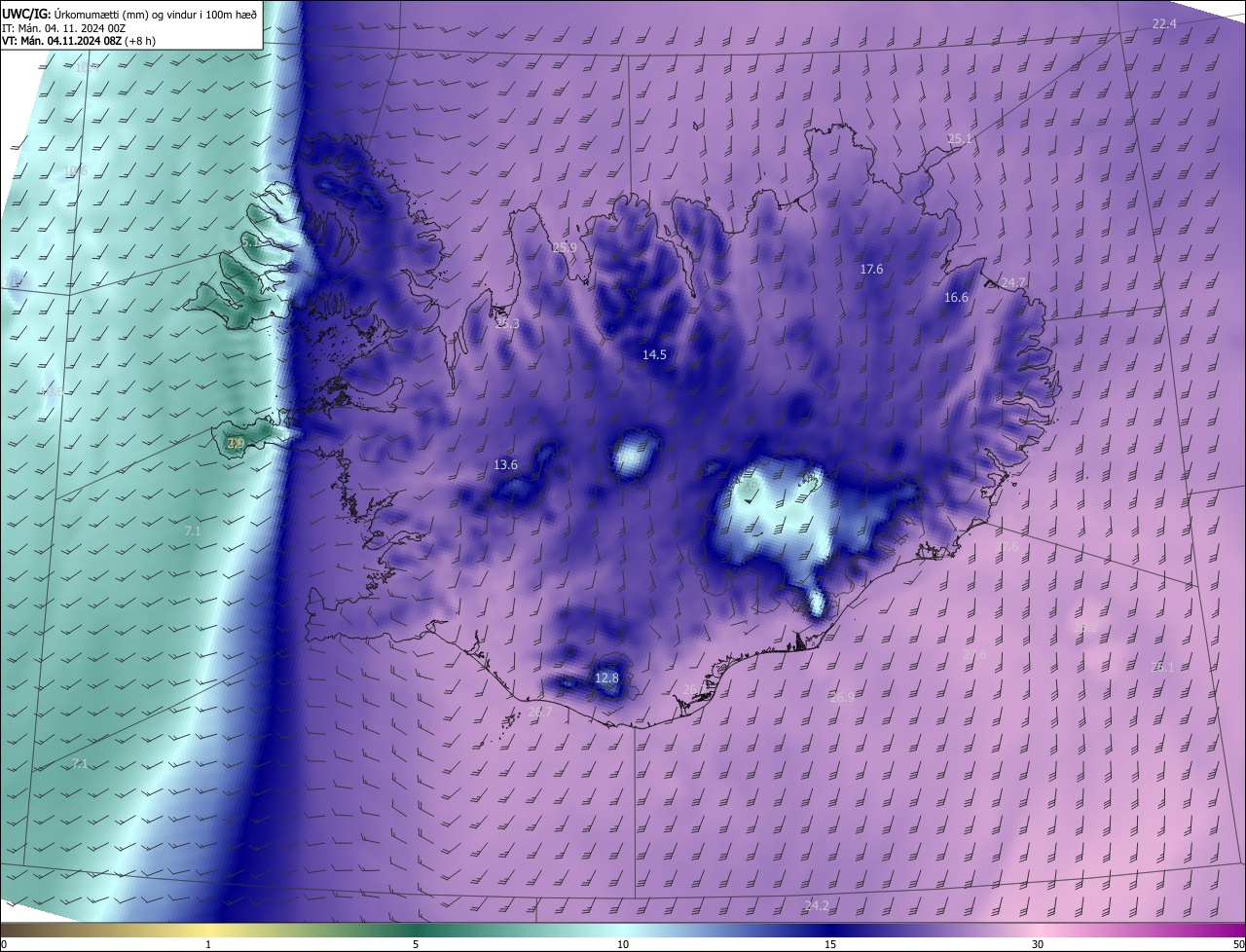Click the 22.4 value label
This screenshot has height=952, width=1246.
click(1164, 23)
